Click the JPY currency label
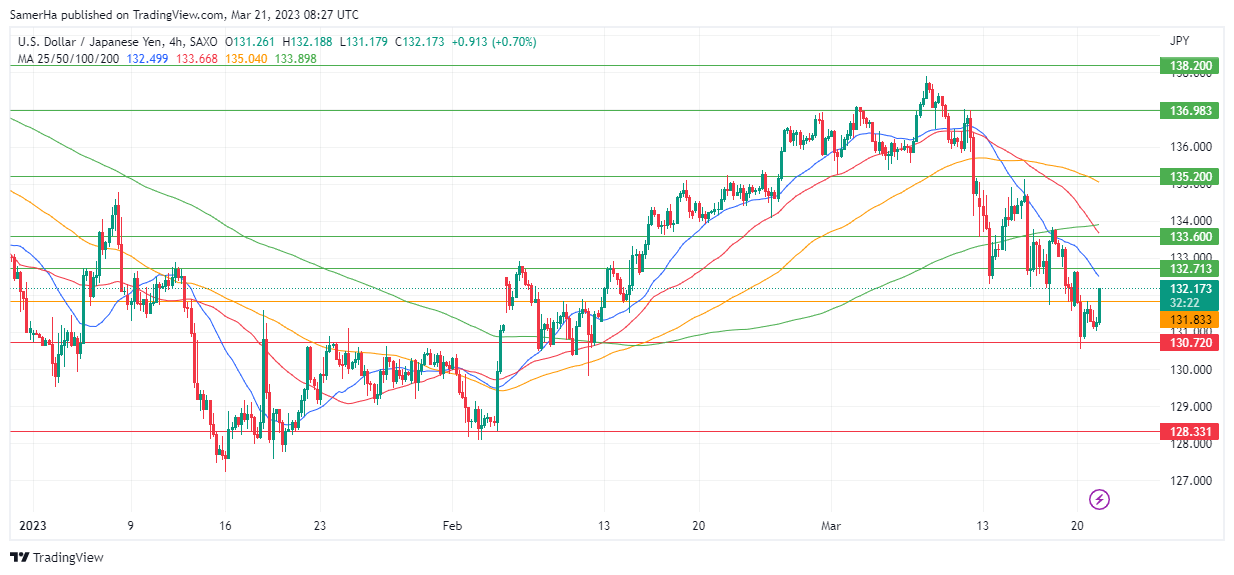The height and width of the screenshot is (575, 1234). click(x=1179, y=41)
